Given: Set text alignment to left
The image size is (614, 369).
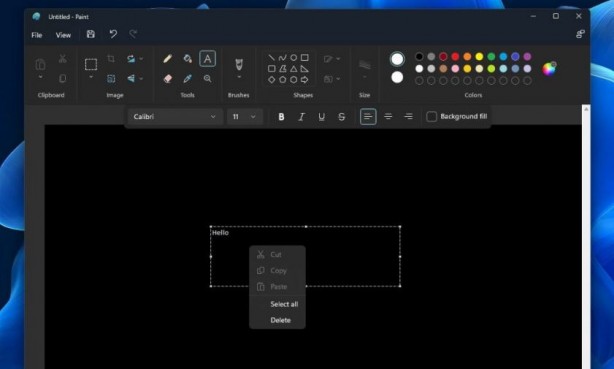Looking at the screenshot, I should coord(368,117).
